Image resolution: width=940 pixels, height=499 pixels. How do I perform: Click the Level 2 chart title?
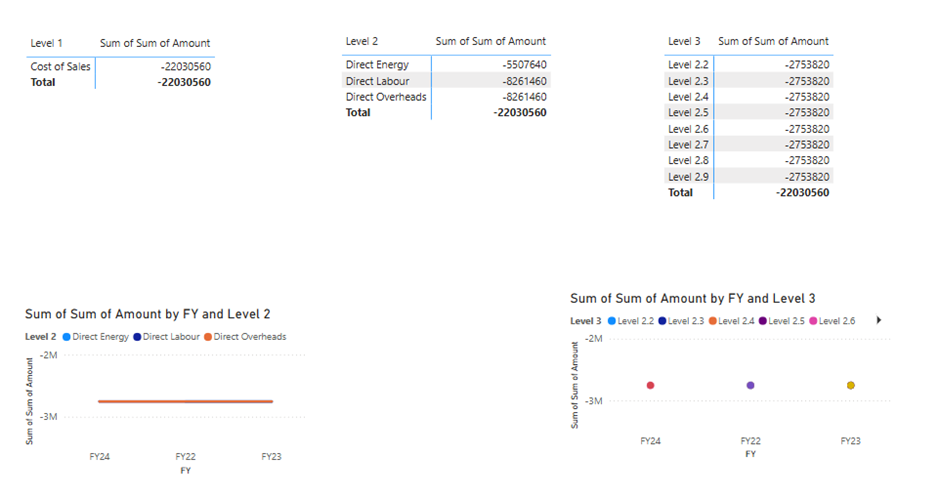147,314
